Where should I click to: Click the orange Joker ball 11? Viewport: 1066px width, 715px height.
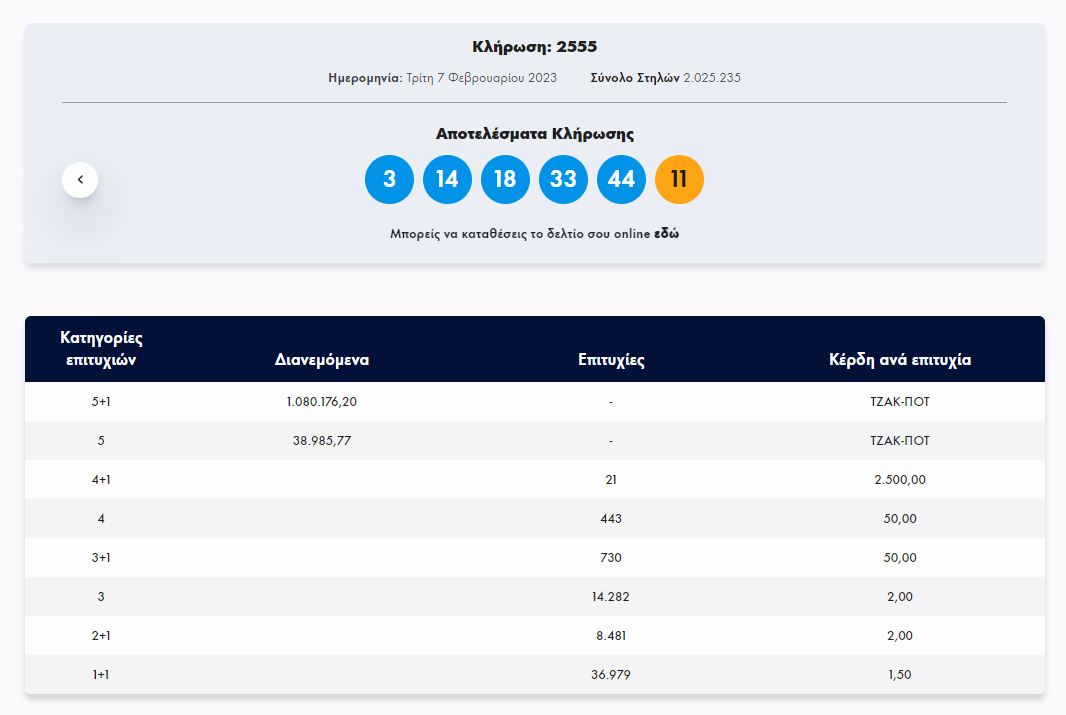(x=679, y=179)
